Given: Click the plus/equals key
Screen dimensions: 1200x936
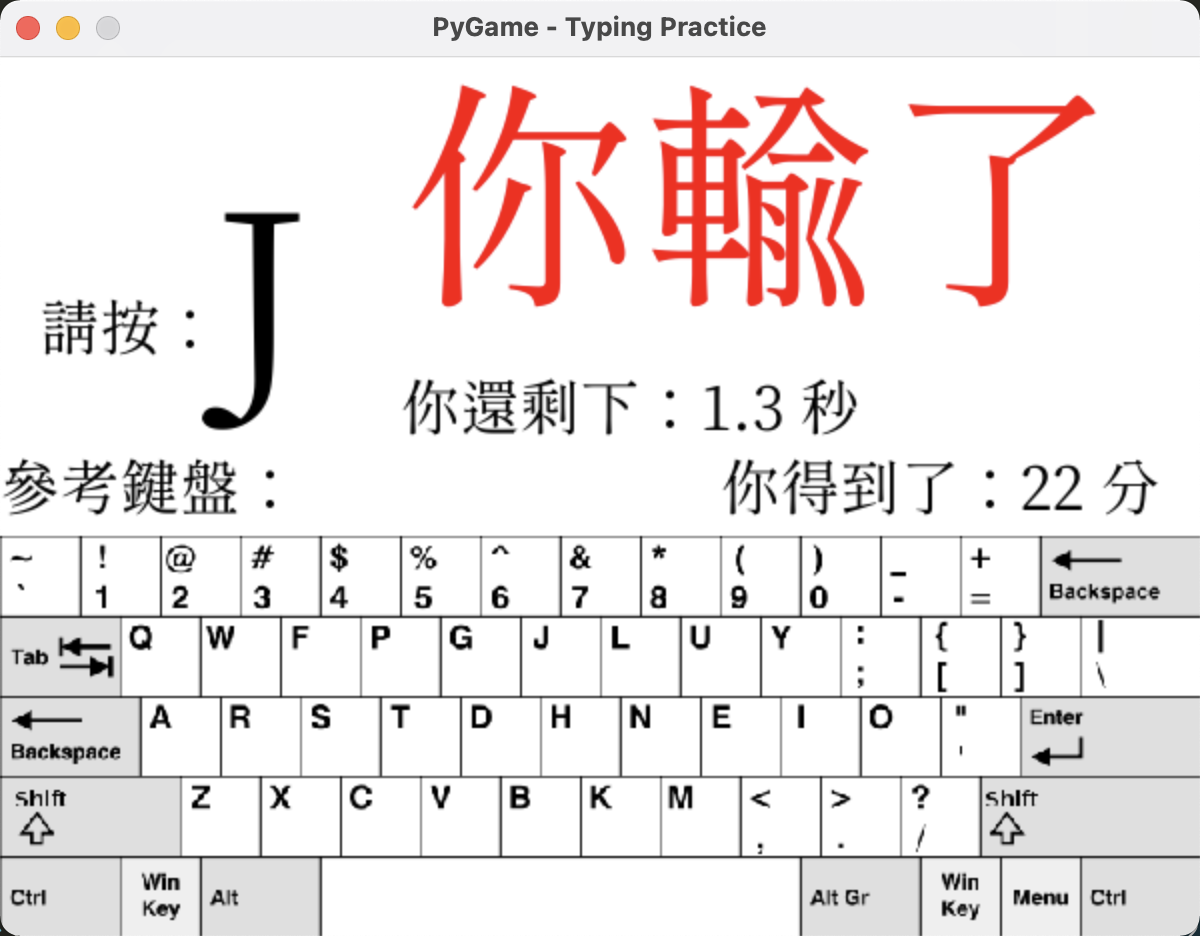Looking at the screenshot, I should (1001, 577).
